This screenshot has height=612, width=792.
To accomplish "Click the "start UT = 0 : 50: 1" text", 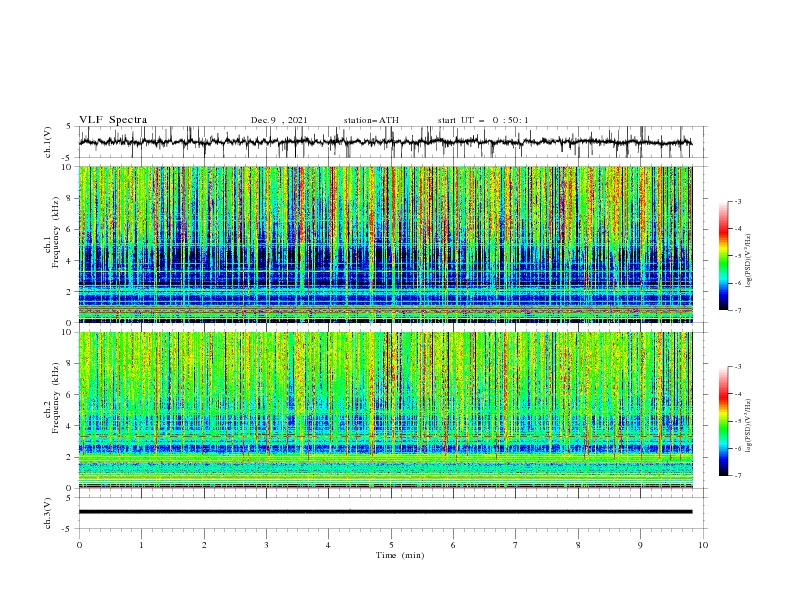I will pyautogui.click(x=483, y=120).
